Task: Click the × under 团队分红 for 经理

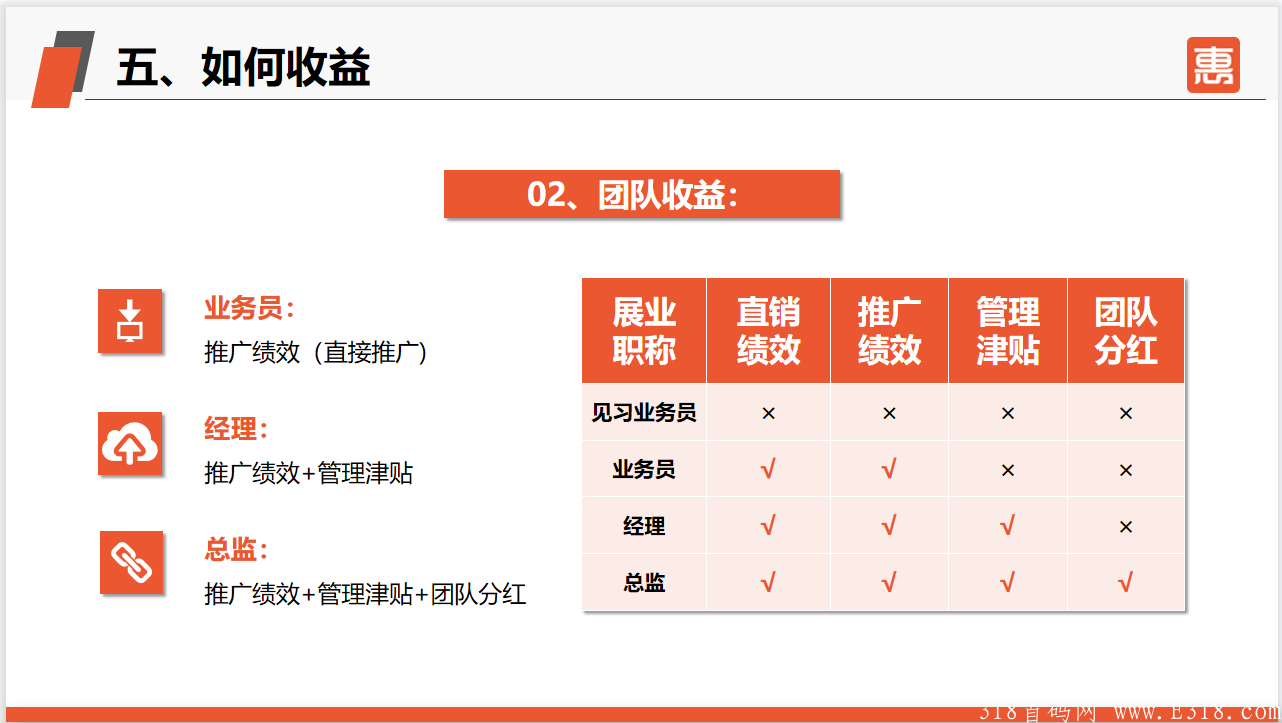Action: pos(1126,527)
